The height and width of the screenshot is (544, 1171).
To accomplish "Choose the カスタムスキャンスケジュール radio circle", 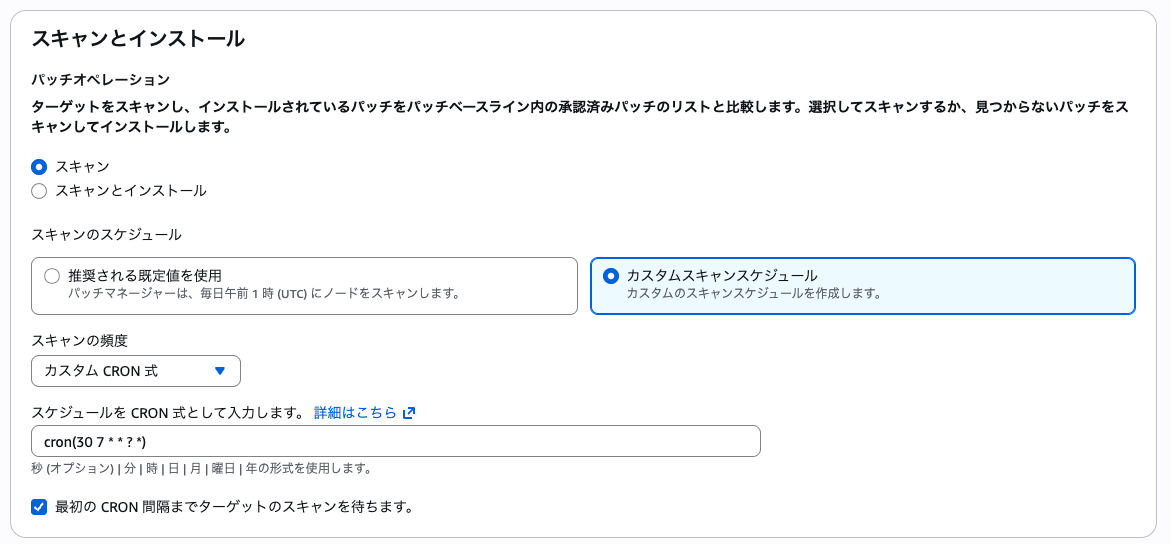I will tap(611, 276).
